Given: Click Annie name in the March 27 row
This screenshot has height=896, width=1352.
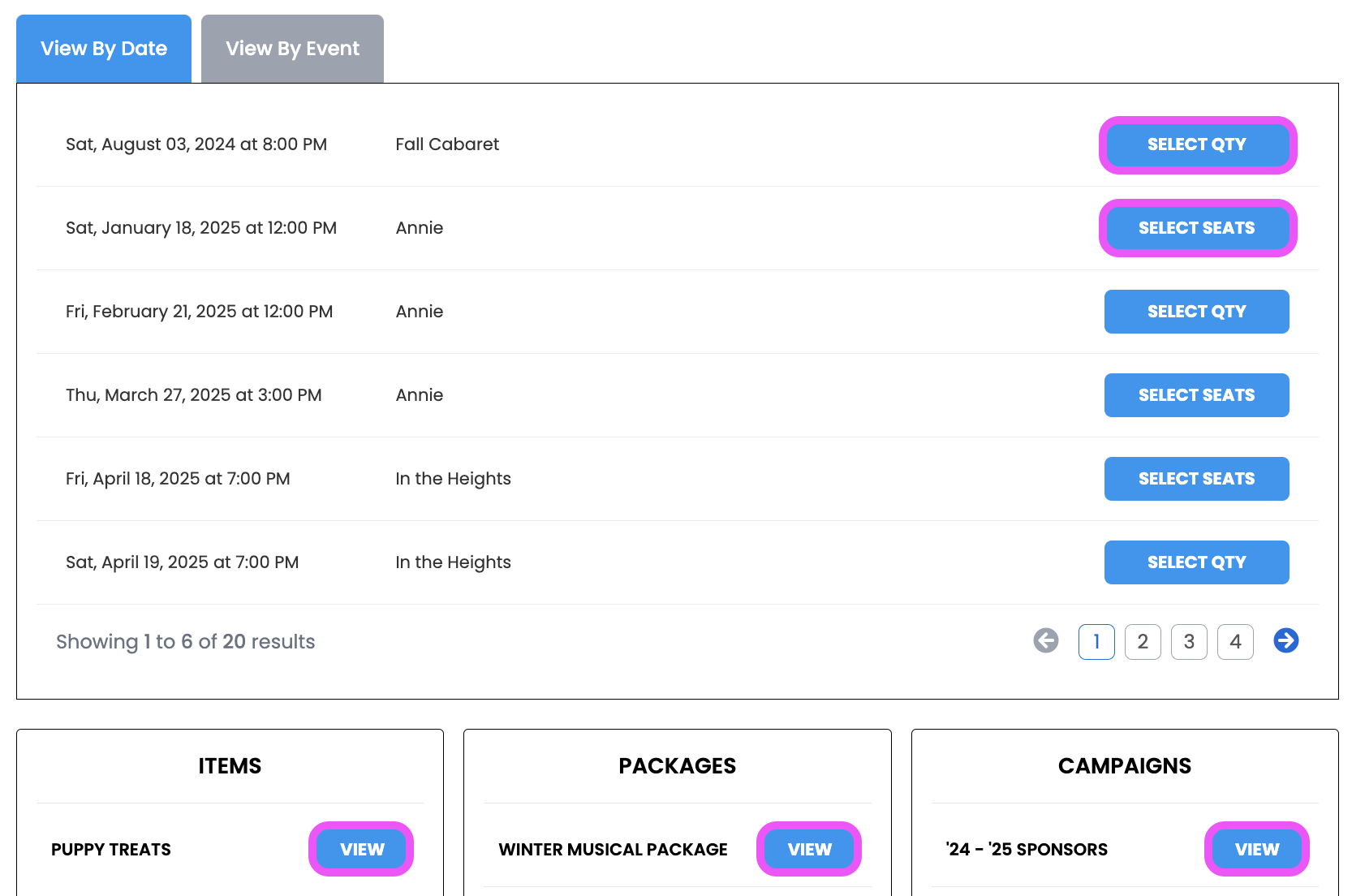Looking at the screenshot, I should (x=420, y=395).
